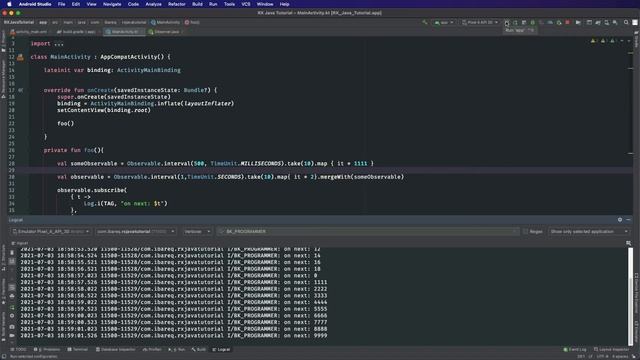Open the Logcat process com.ibareq.rxjavatutorial dropdown

[136, 231]
